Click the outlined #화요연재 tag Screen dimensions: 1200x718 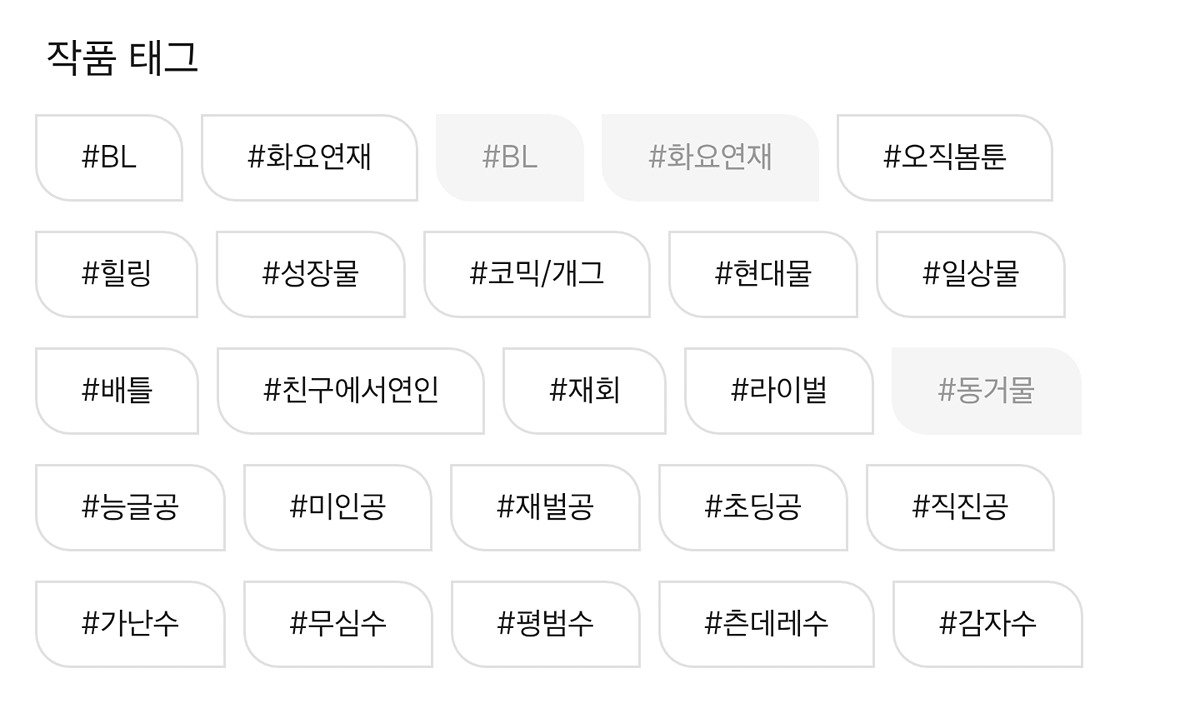[309, 158]
